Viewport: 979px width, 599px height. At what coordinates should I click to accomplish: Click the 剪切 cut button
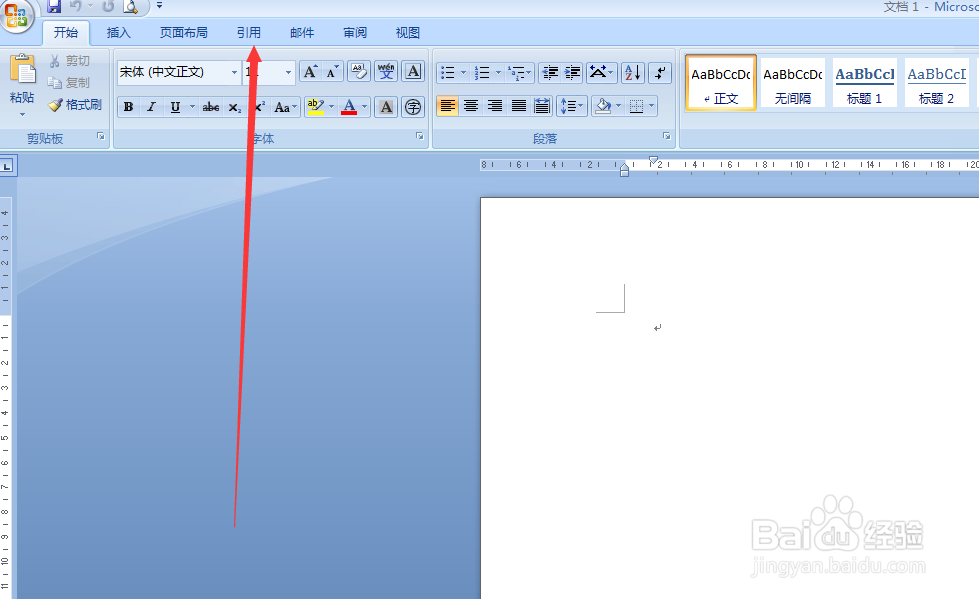[69, 61]
